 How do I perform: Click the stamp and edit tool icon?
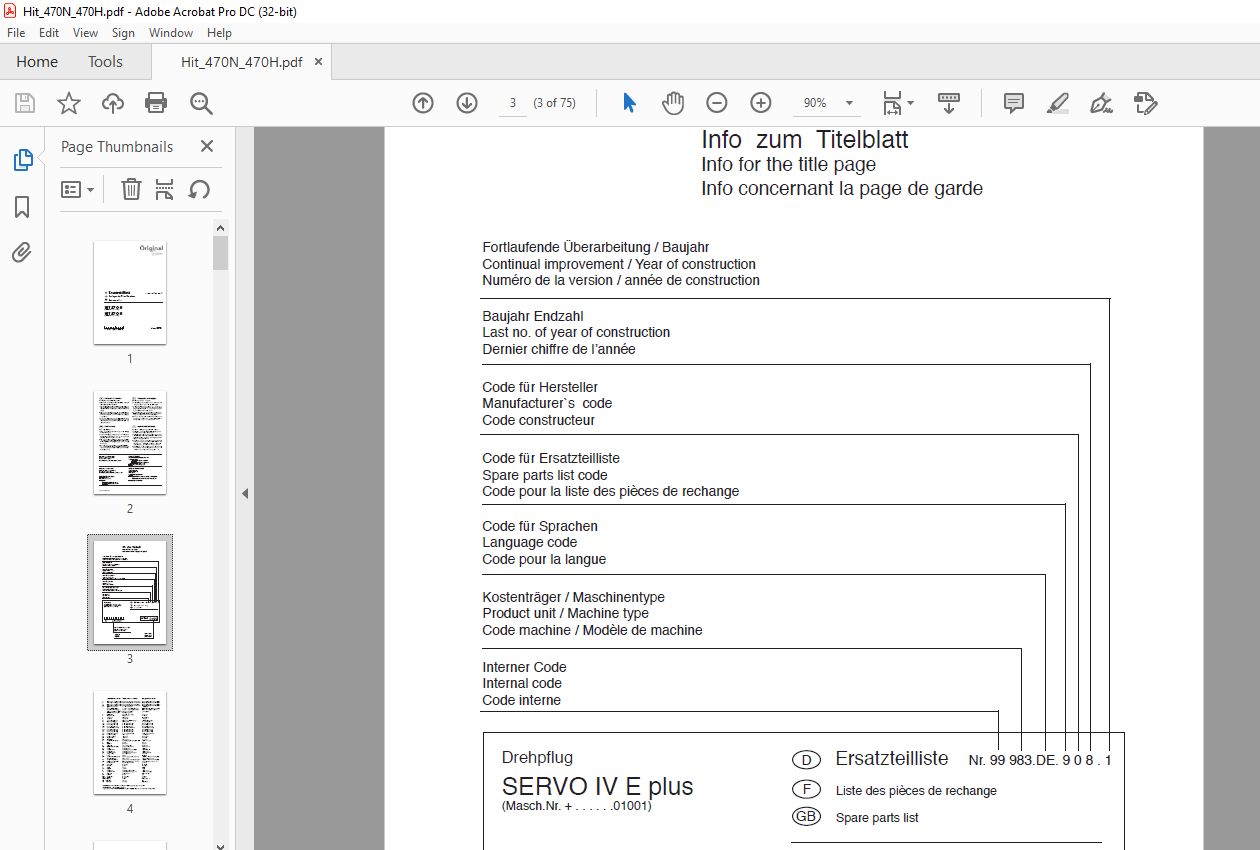[x=1146, y=102]
